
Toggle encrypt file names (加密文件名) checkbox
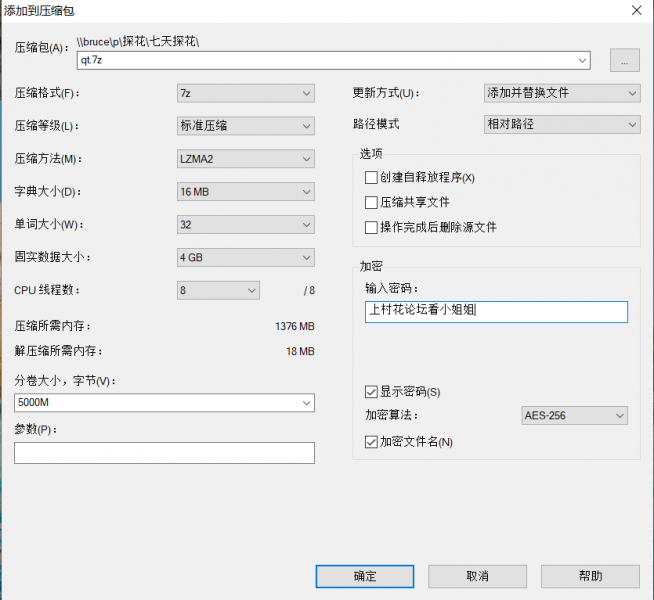click(x=372, y=441)
